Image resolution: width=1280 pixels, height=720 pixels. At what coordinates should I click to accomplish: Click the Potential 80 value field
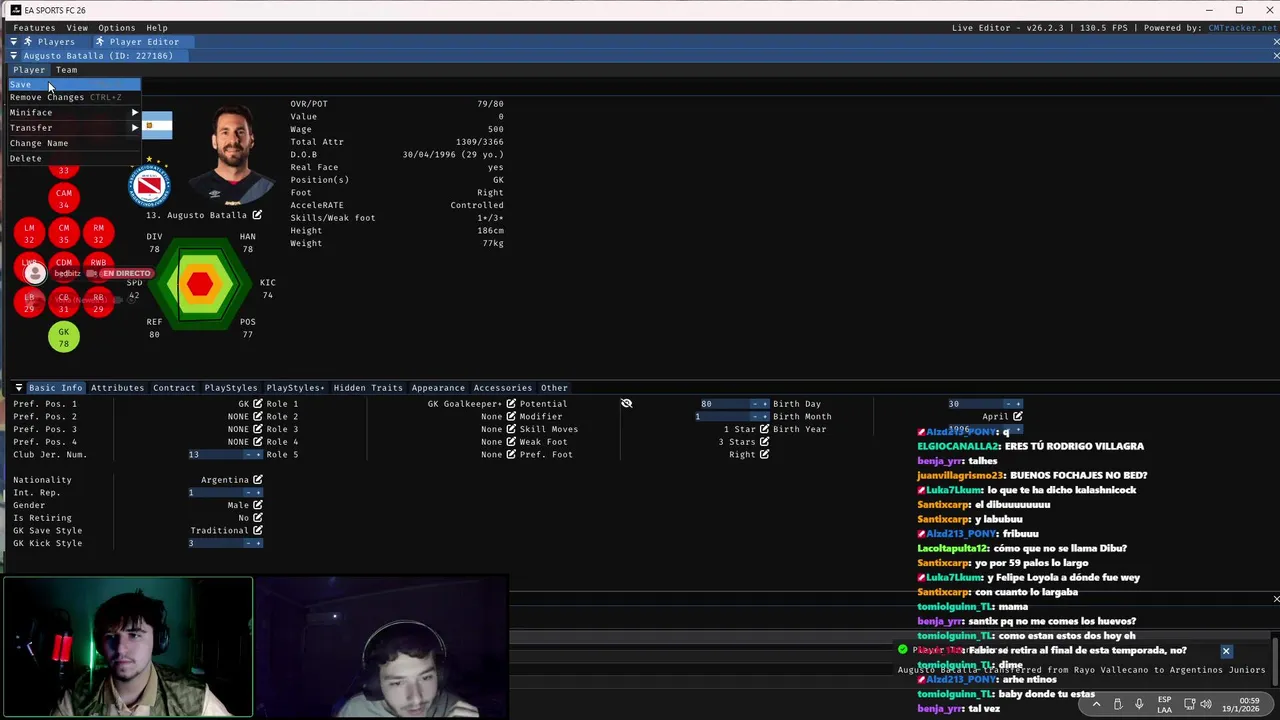[722, 404]
